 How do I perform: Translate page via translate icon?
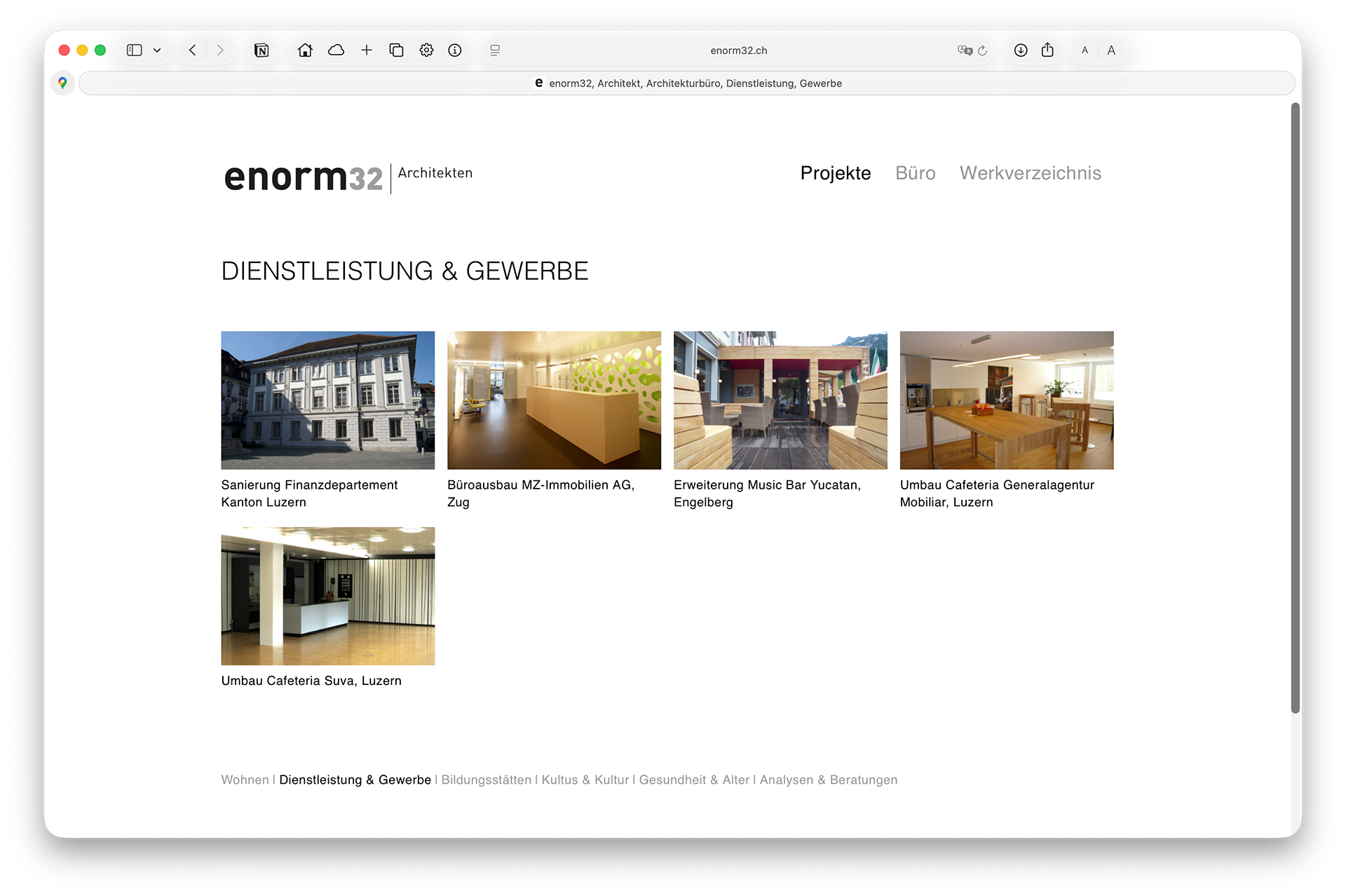pos(965,50)
